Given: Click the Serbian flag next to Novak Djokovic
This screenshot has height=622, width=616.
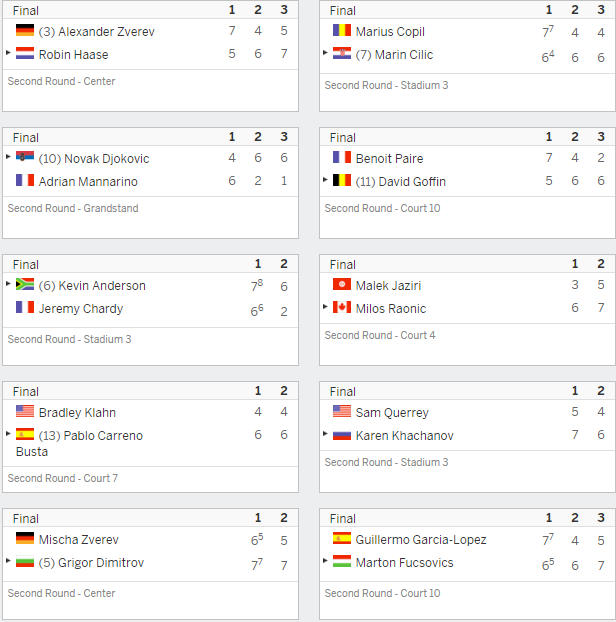Looking at the screenshot, I should [25, 157].
